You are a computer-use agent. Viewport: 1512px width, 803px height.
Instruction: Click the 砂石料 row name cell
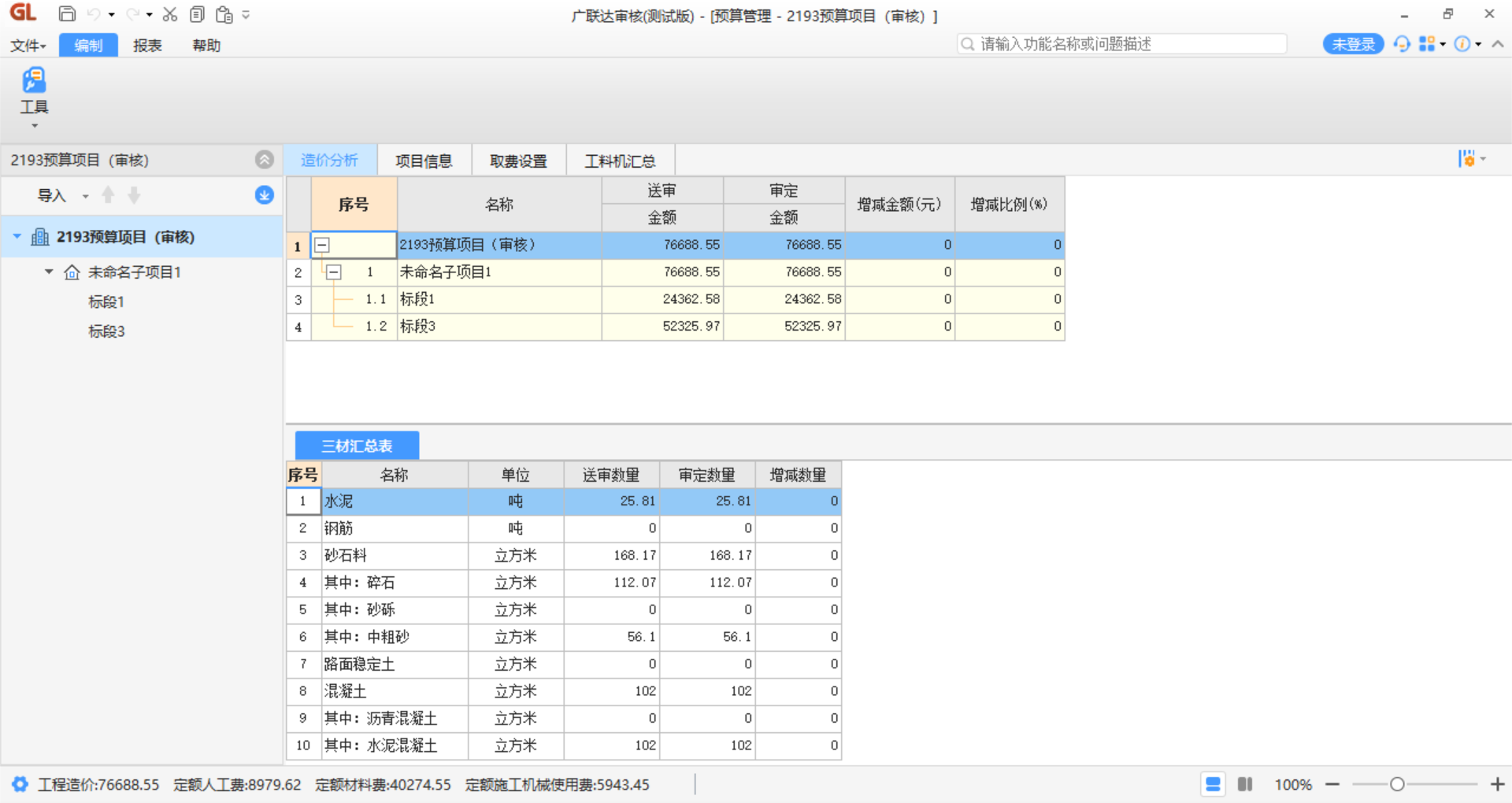point(395,555)
